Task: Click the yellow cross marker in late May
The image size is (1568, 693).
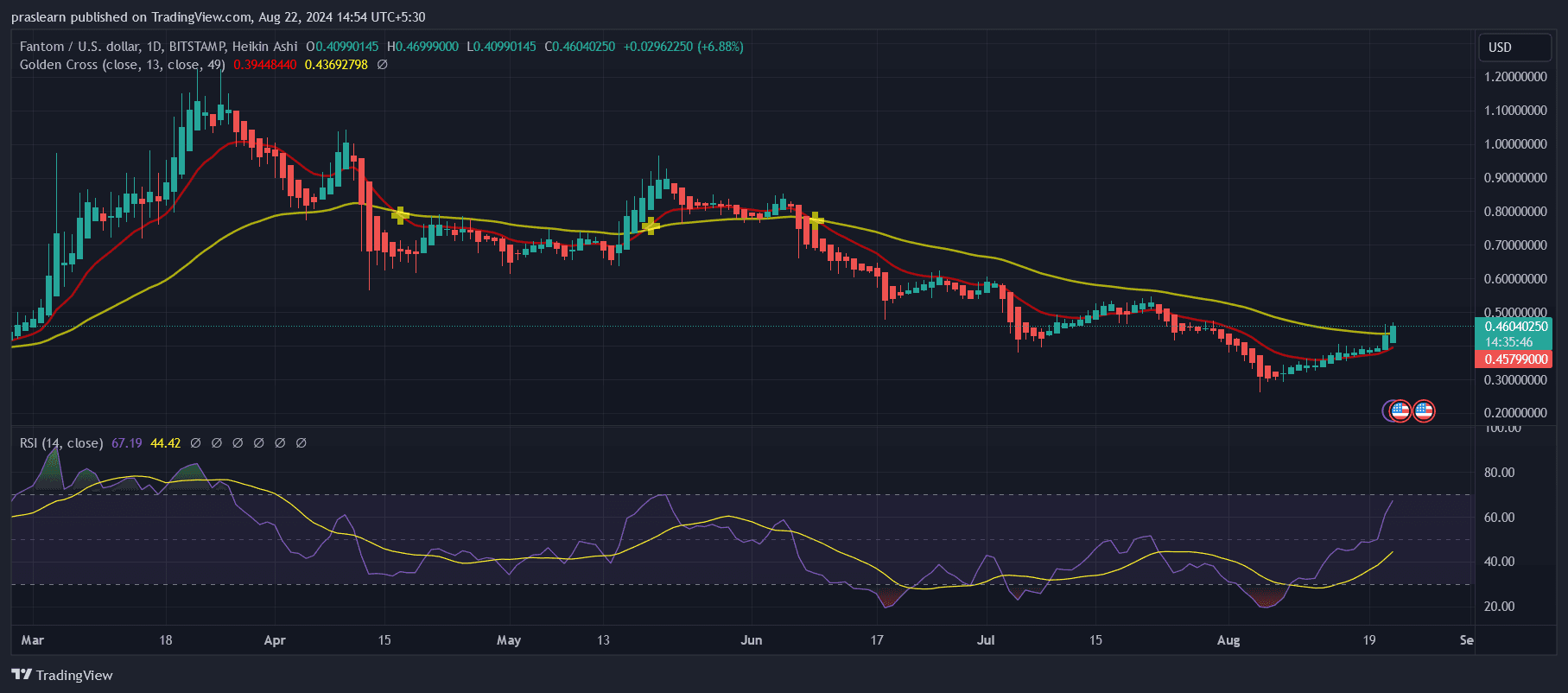Action: (651, 226)
